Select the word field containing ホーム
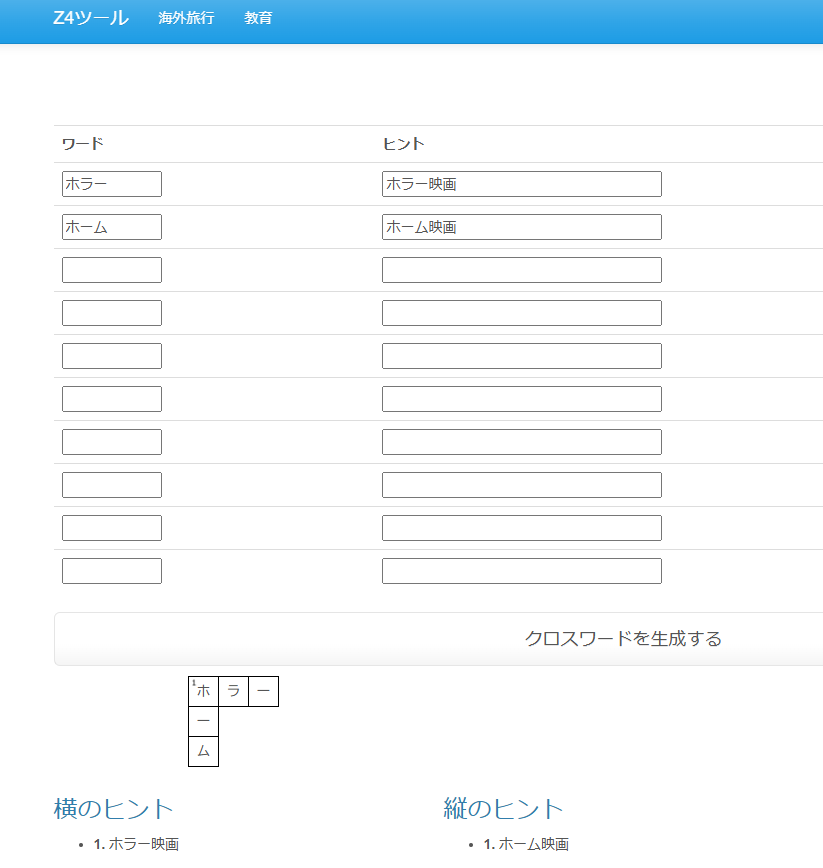The width and height of the screenshot is (823, 868). [111, 226]
